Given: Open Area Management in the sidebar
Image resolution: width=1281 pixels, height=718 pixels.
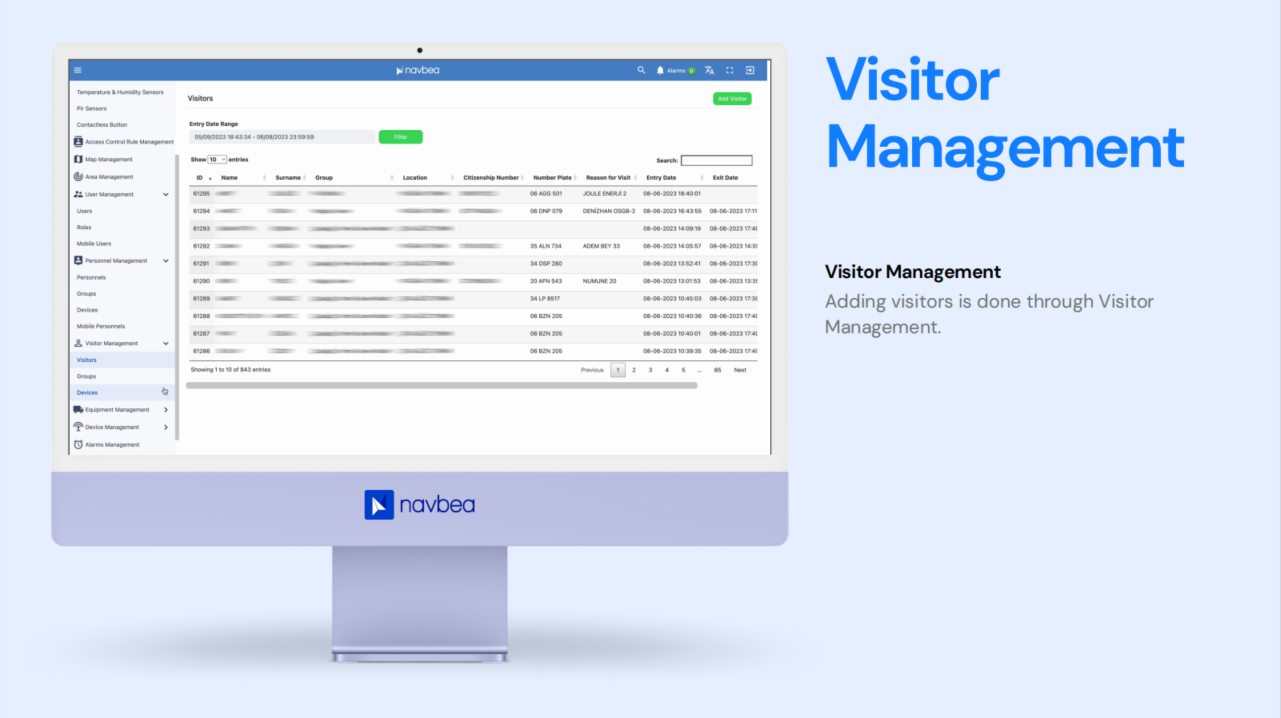Looking at the screenshot, I should (108, 177).
